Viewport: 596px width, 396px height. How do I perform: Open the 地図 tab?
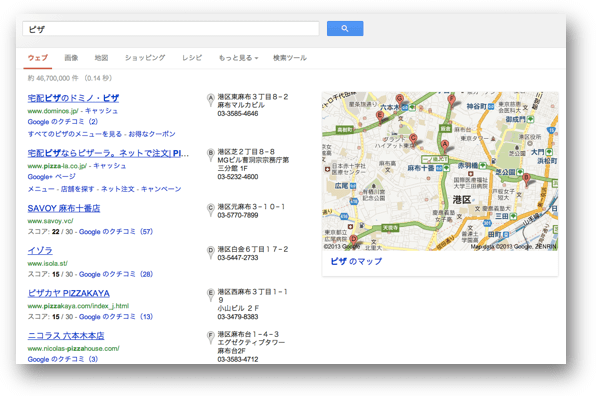[x=101, y=58]
